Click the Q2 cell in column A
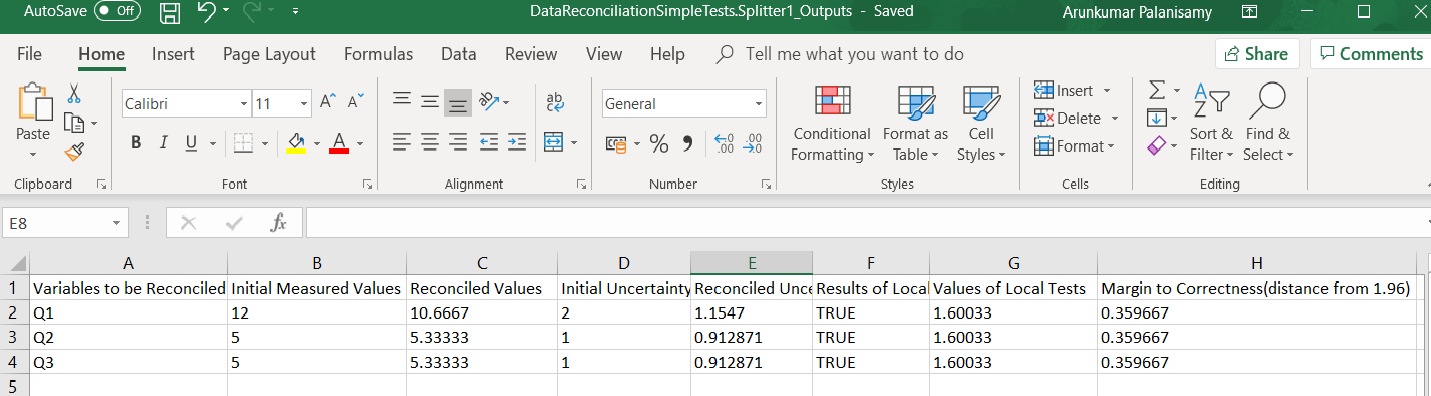Image resolution: width=1431 pixels, height=396 pixels. click(128, 337)
